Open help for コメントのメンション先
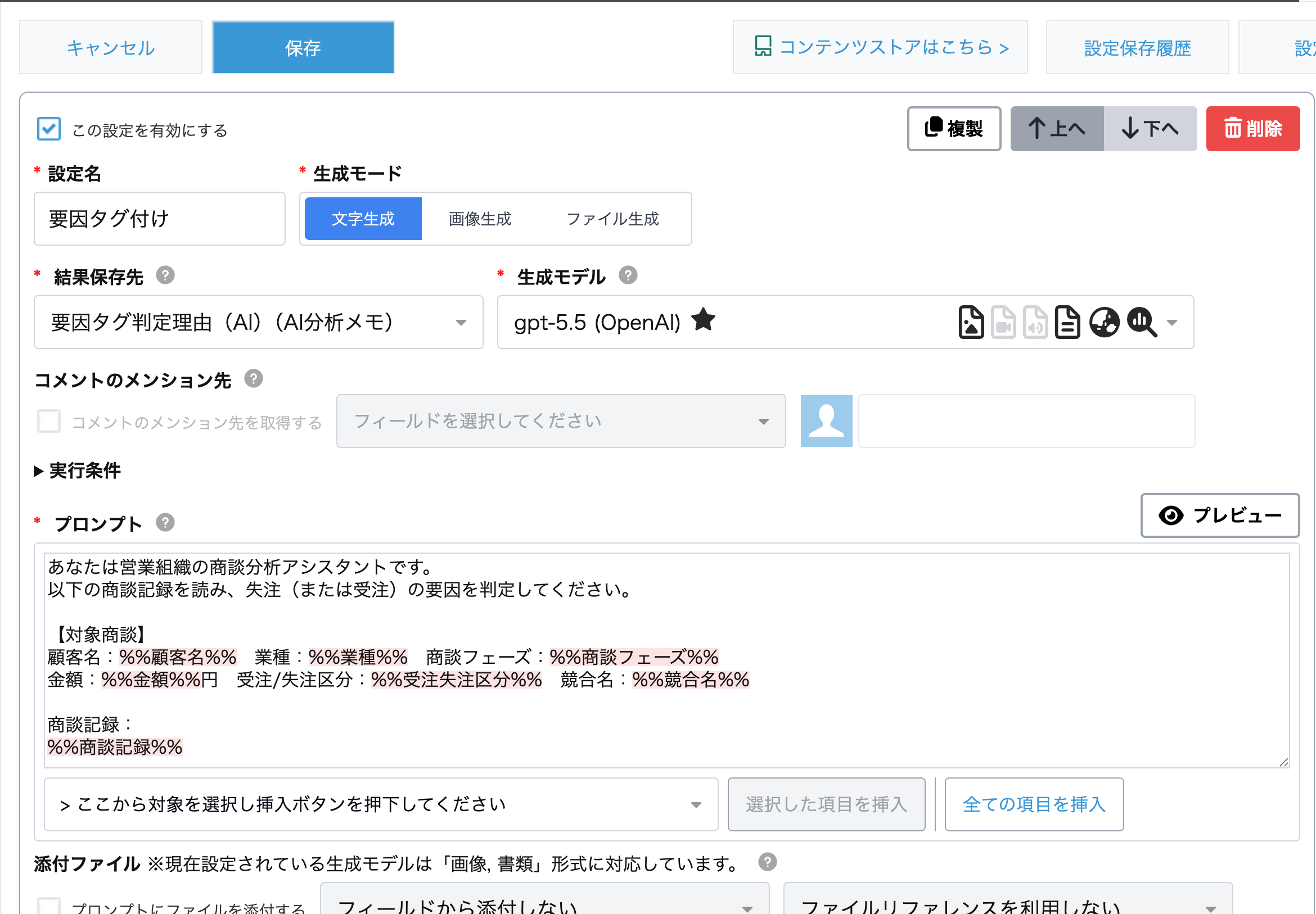Screen dimensions: 1316x914 coord(254,379)
